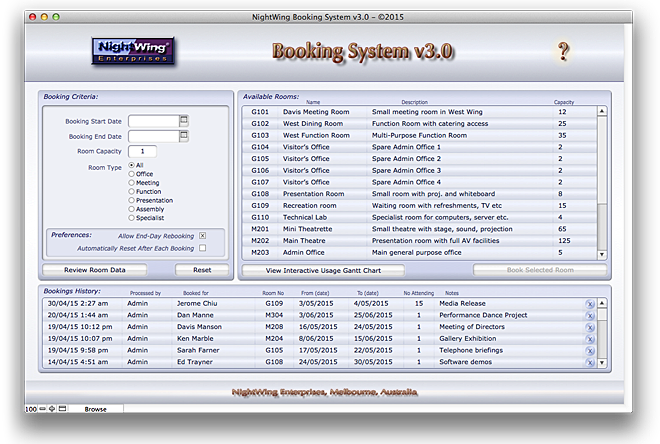Viewport: 660px width, 444px height.
Task: Select G101 Davis Meeting Room row
Action: [x=420, y=112]
